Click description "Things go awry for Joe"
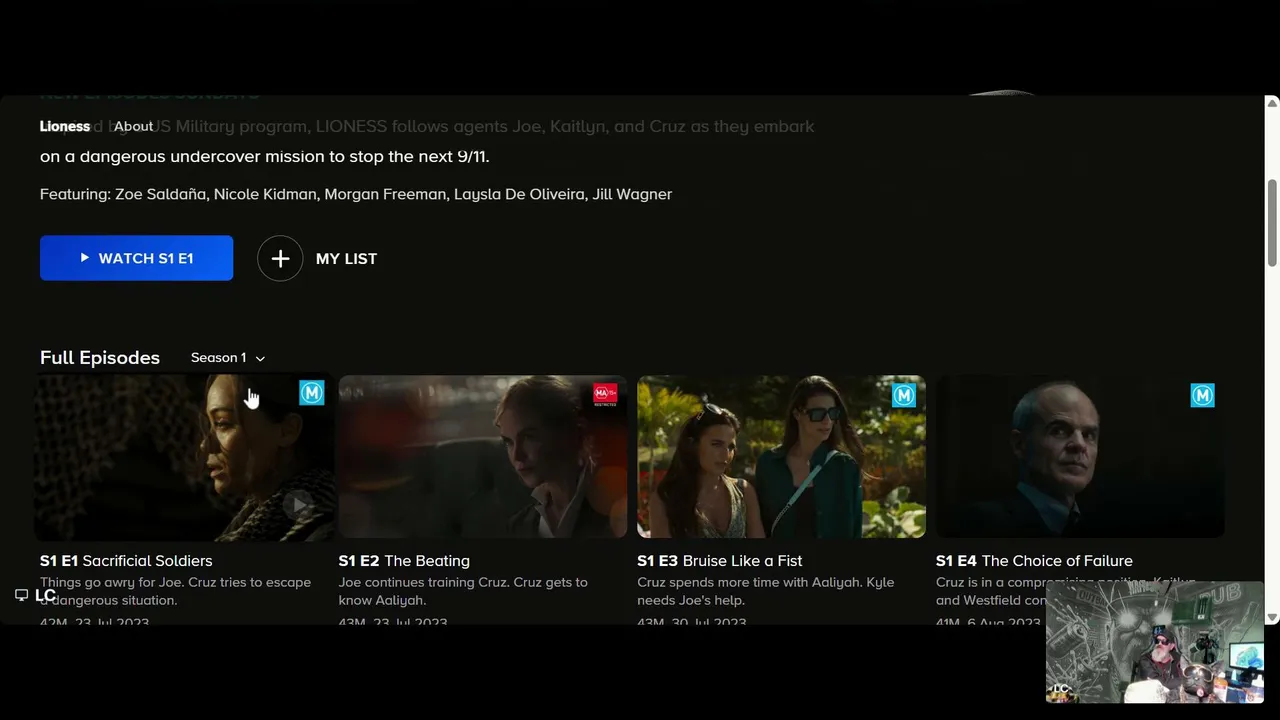This screenshot has height=720, width=1280. pos(175,591)
